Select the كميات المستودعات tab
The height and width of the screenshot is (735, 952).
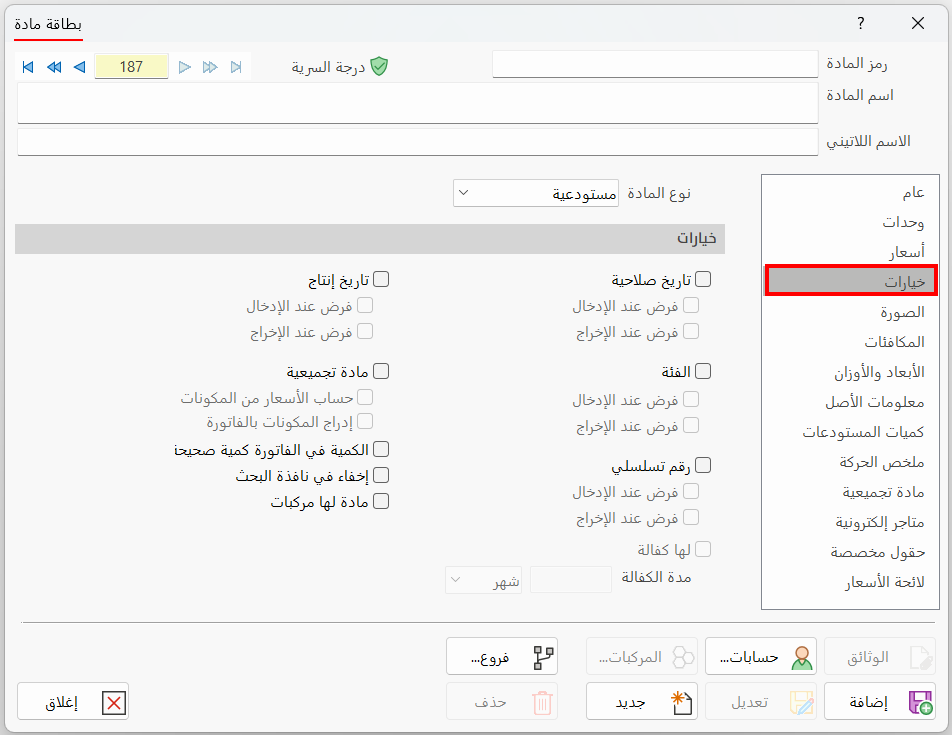pyautogui.click(x=850, y=432)
